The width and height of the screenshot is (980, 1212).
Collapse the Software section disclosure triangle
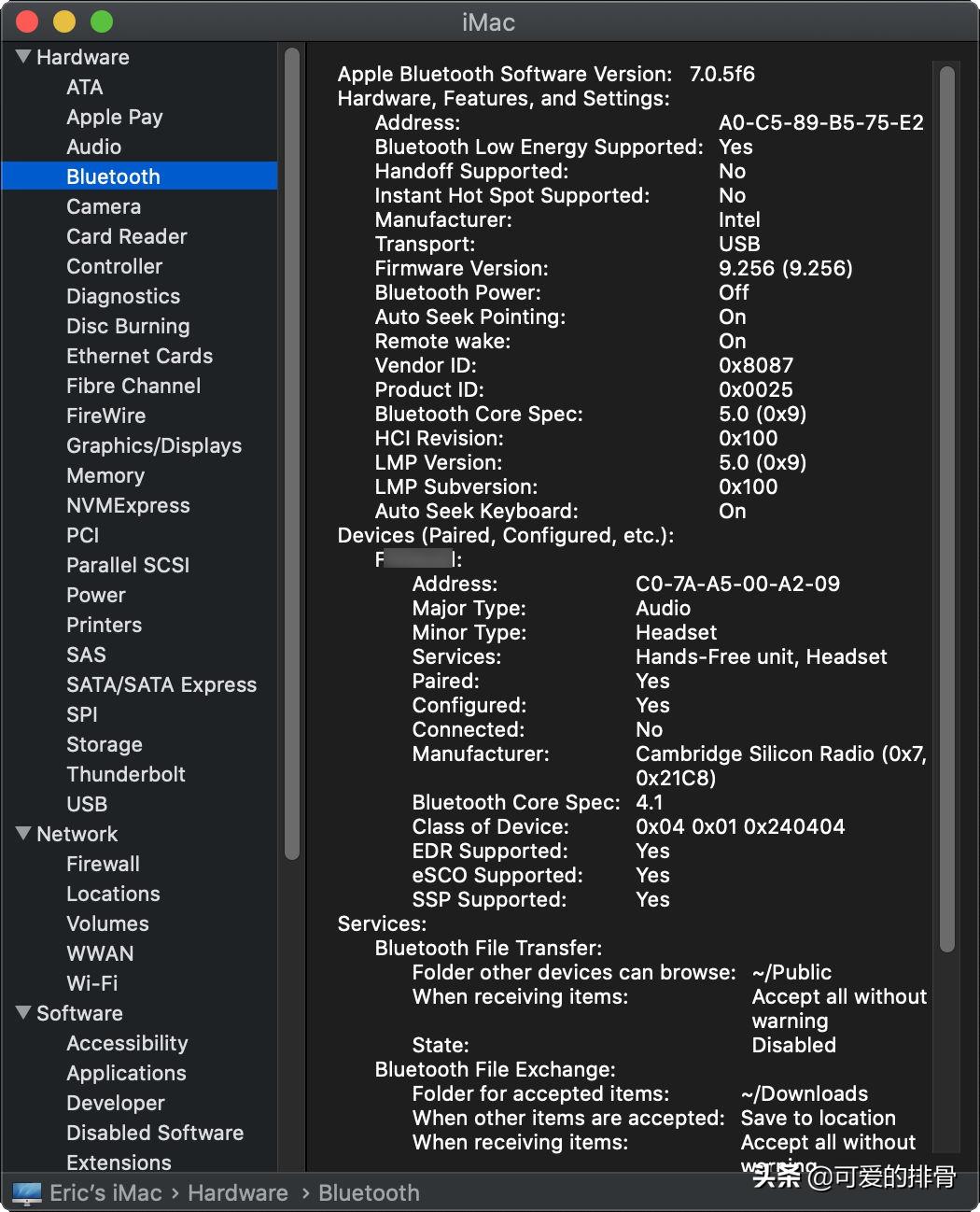pos(23,1013)
